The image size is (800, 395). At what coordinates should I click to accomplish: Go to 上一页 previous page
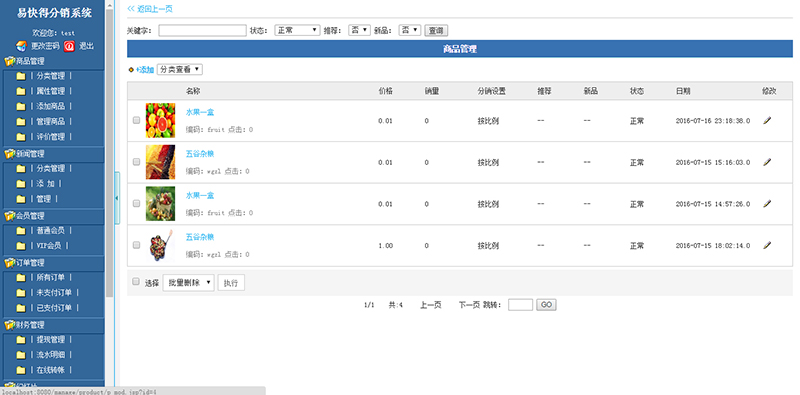pyautogui.click(x=431, y=305)
